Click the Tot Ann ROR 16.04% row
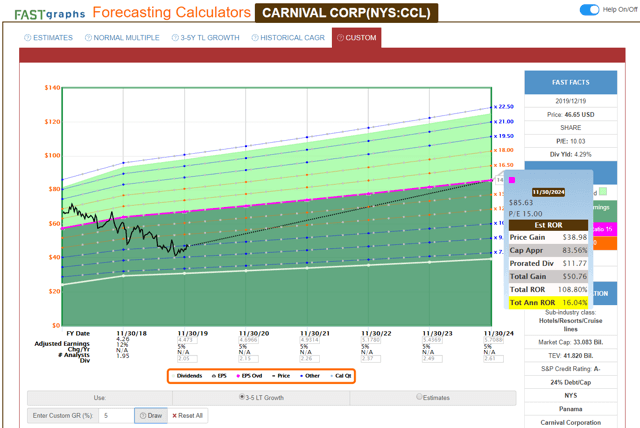The image size is (640, 428). [549, 302]
